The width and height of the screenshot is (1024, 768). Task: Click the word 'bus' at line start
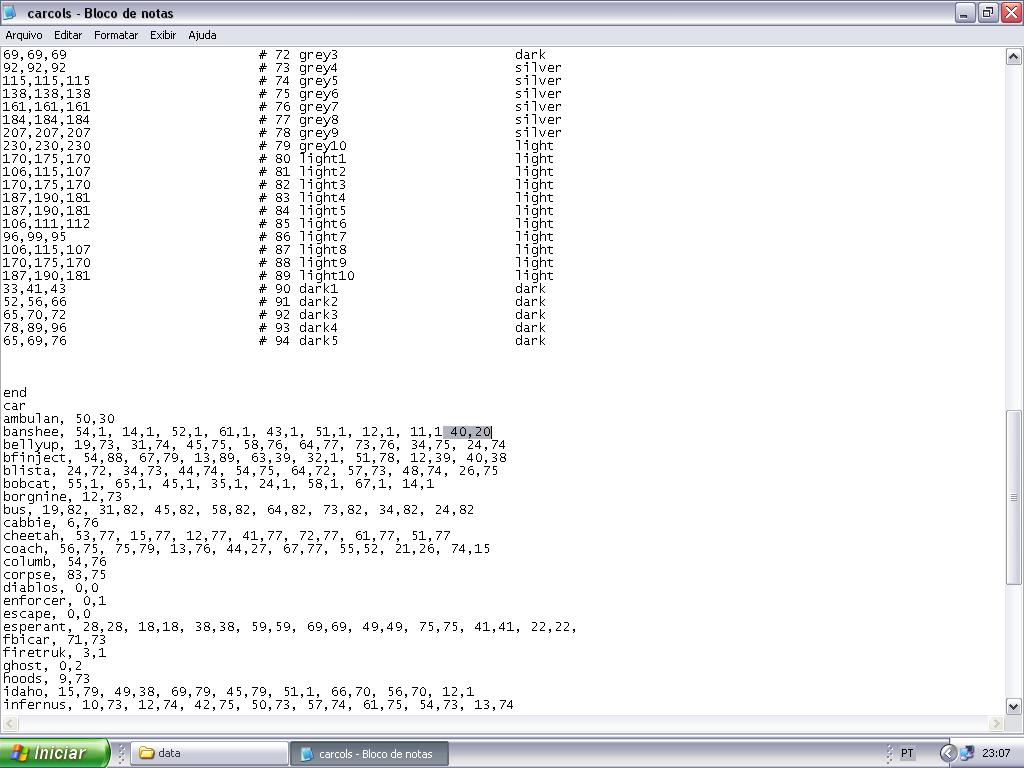click(15, 511)
